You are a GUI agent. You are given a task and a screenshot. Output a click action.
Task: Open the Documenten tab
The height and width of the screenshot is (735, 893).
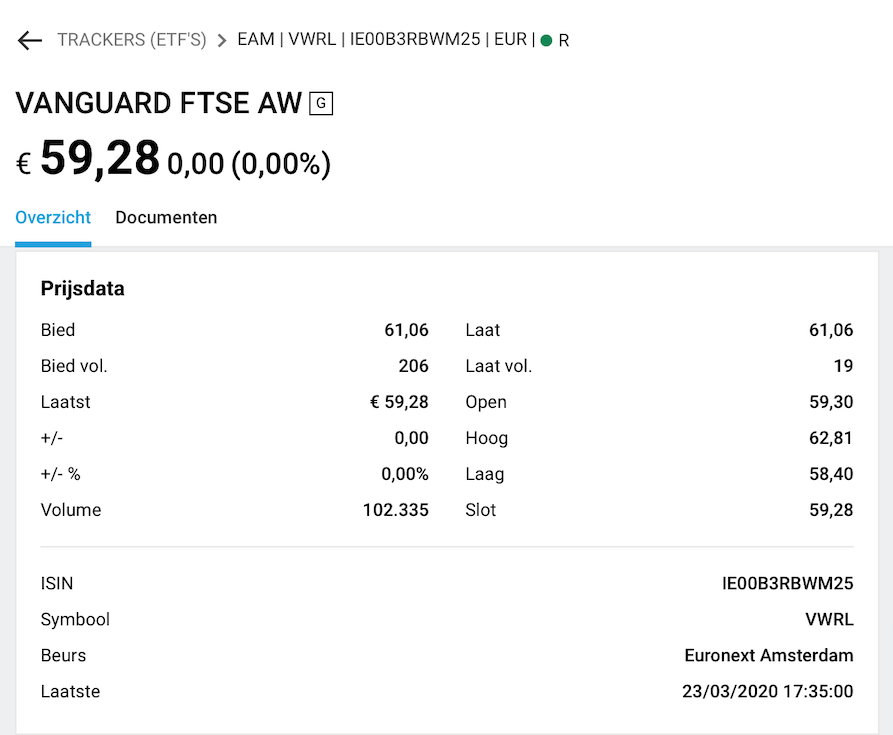point(166,218)
